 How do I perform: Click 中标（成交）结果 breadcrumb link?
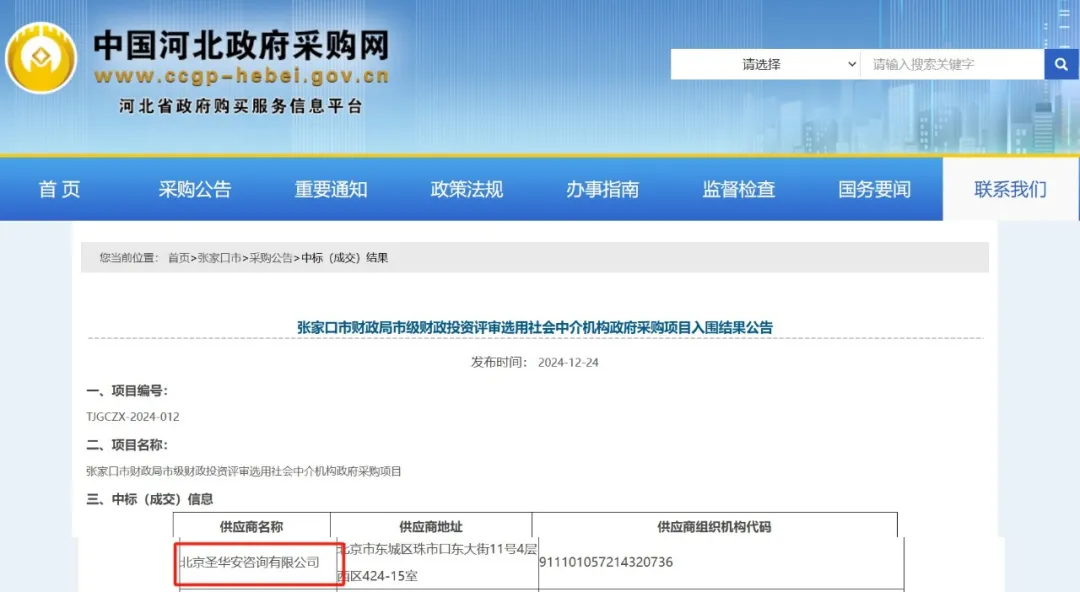[x=345, y=258]
